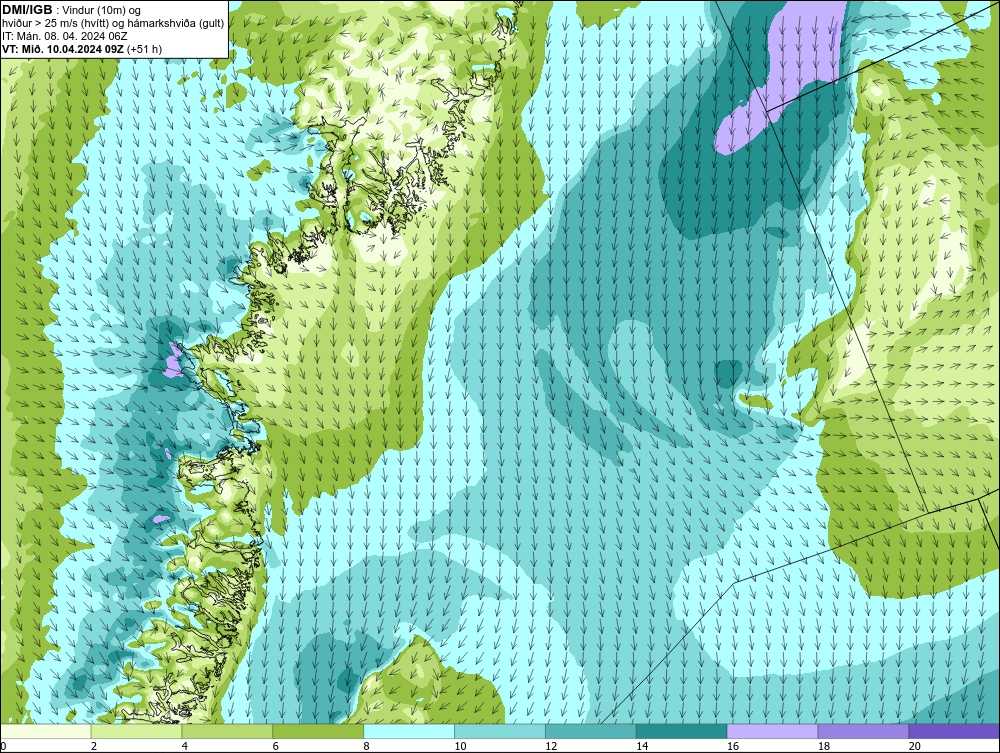Click the DMI/IGB title text
1000x753 pixels.
coord(27,10)
